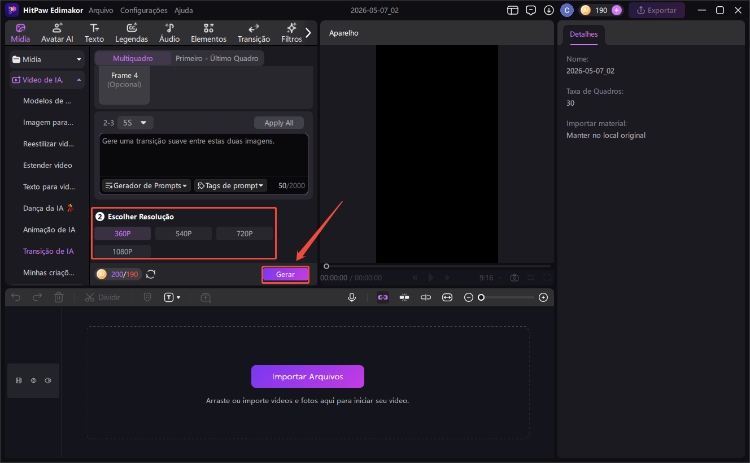Show more toolbar tabs with right chevron

click(x=309, y=33)
